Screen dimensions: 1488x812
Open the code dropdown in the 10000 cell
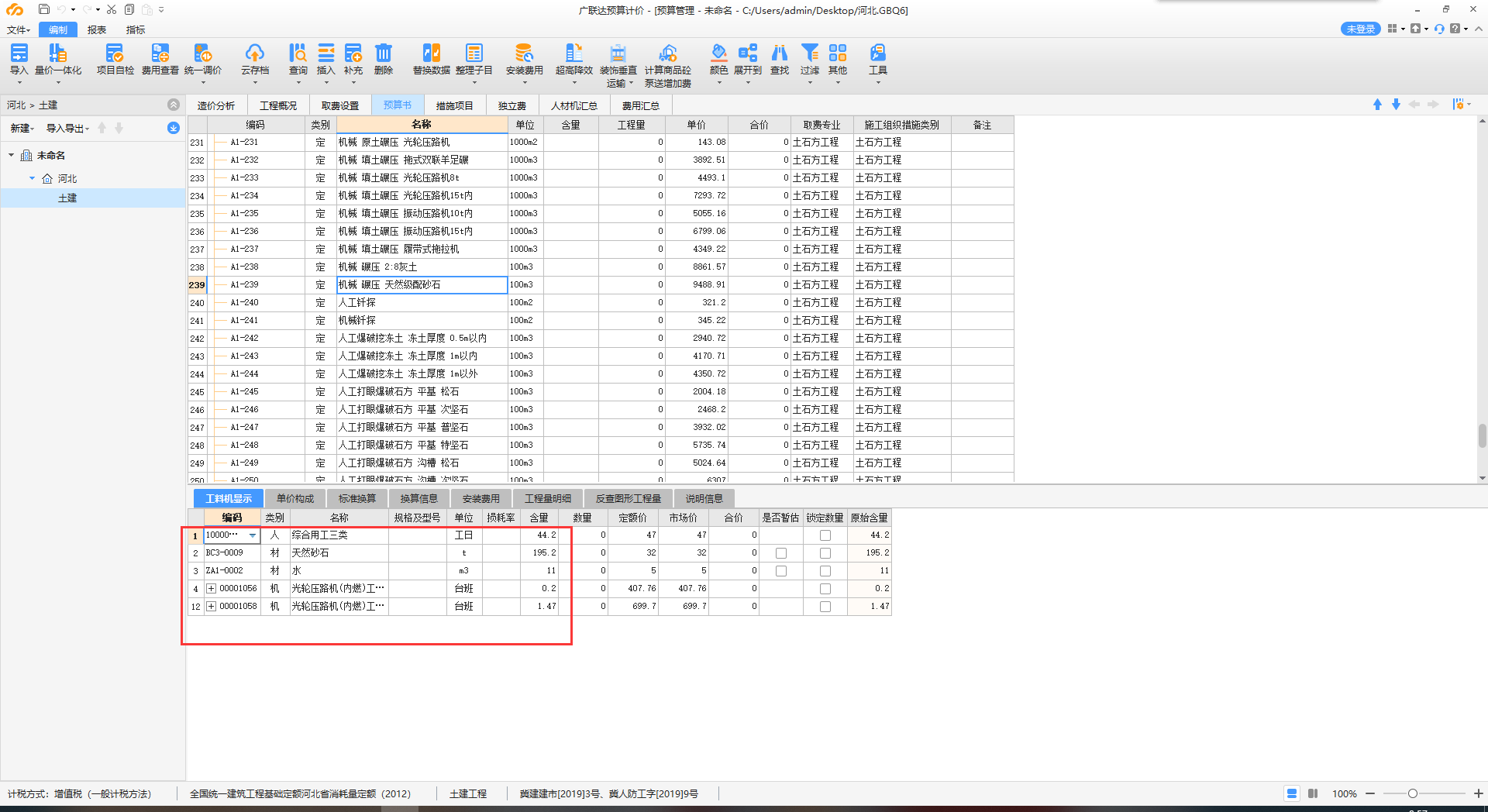pos(252,535)
